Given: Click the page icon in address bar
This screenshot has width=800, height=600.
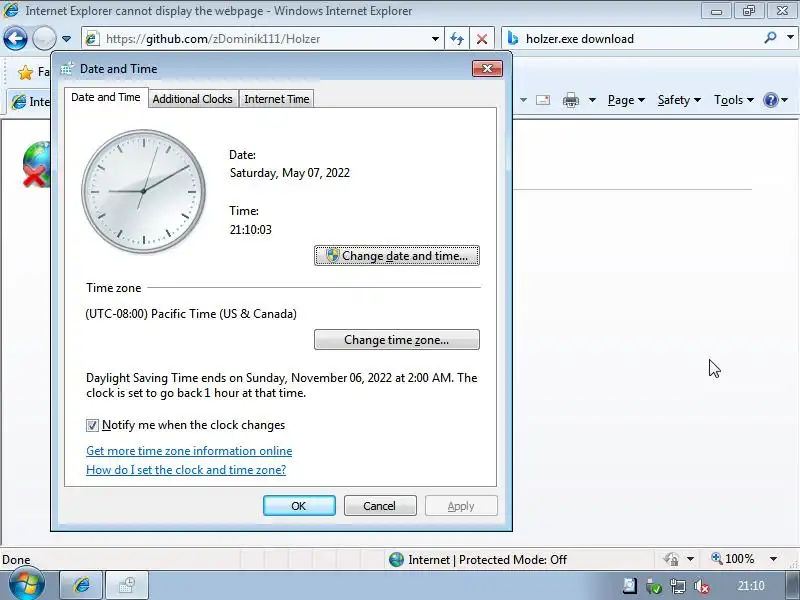Looking at the screenshot, I should 92,39.
